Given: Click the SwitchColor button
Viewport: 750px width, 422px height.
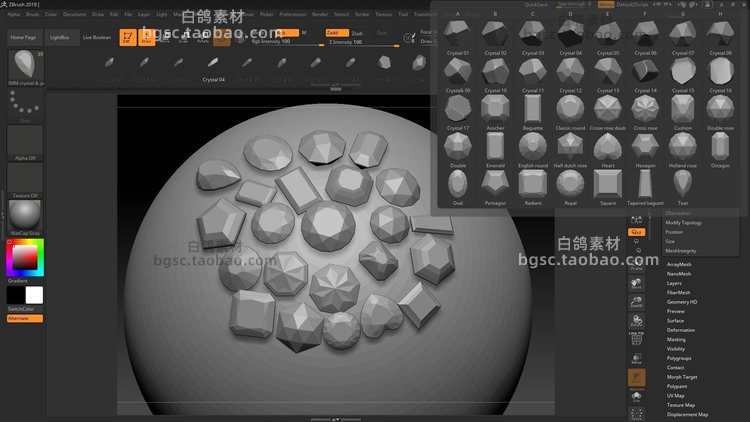Looking at the screenshot, I should point(21,309).
